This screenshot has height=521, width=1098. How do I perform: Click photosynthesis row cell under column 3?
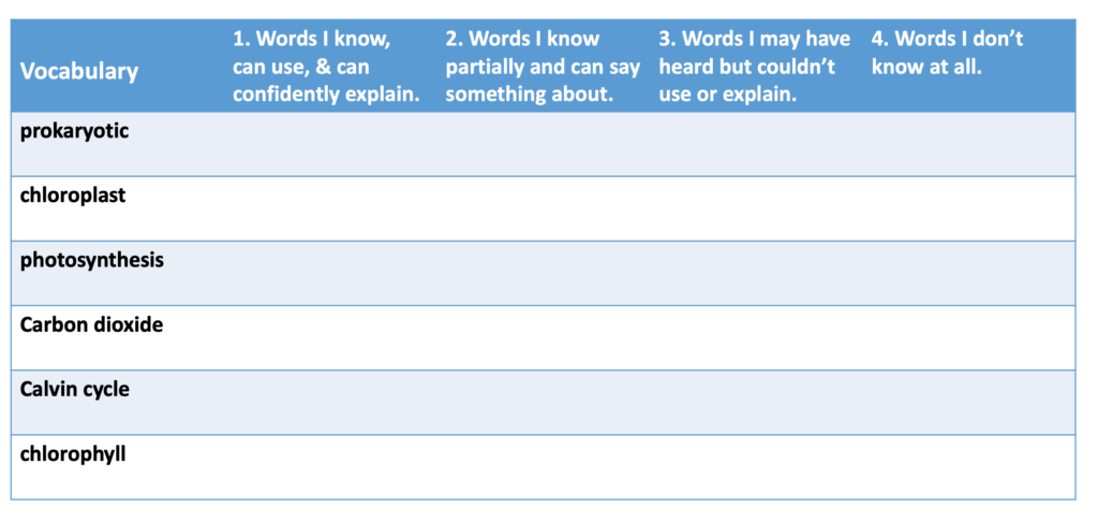760,273
